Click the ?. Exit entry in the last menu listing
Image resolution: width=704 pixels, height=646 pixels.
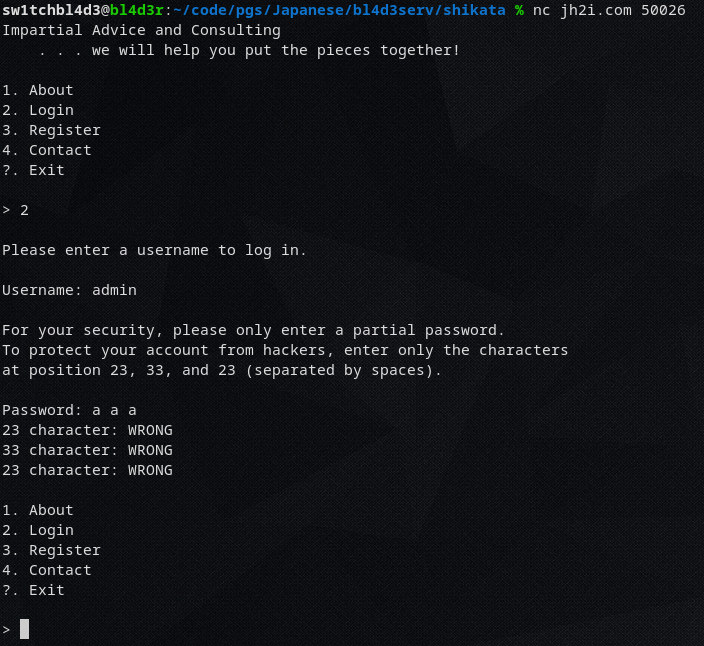(33, 590)
